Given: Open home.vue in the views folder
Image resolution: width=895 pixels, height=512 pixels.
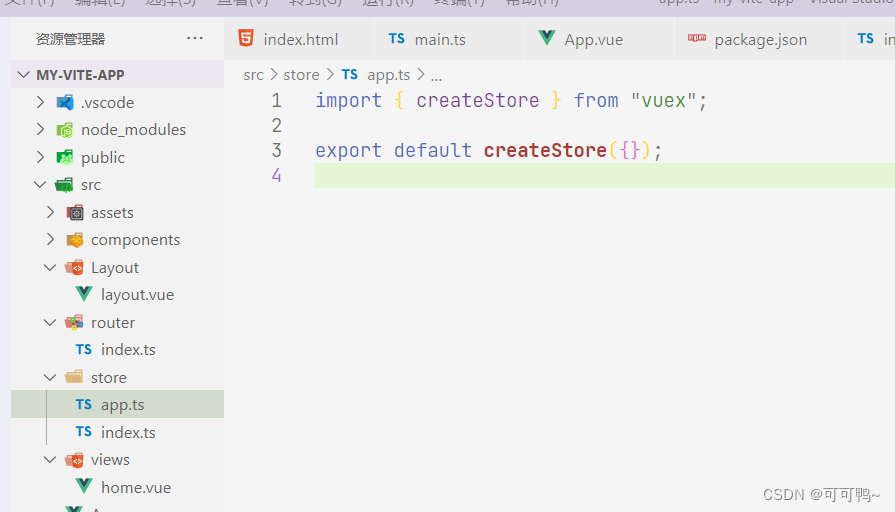Looking at the screenshot, I should click(x=136, y=487).
